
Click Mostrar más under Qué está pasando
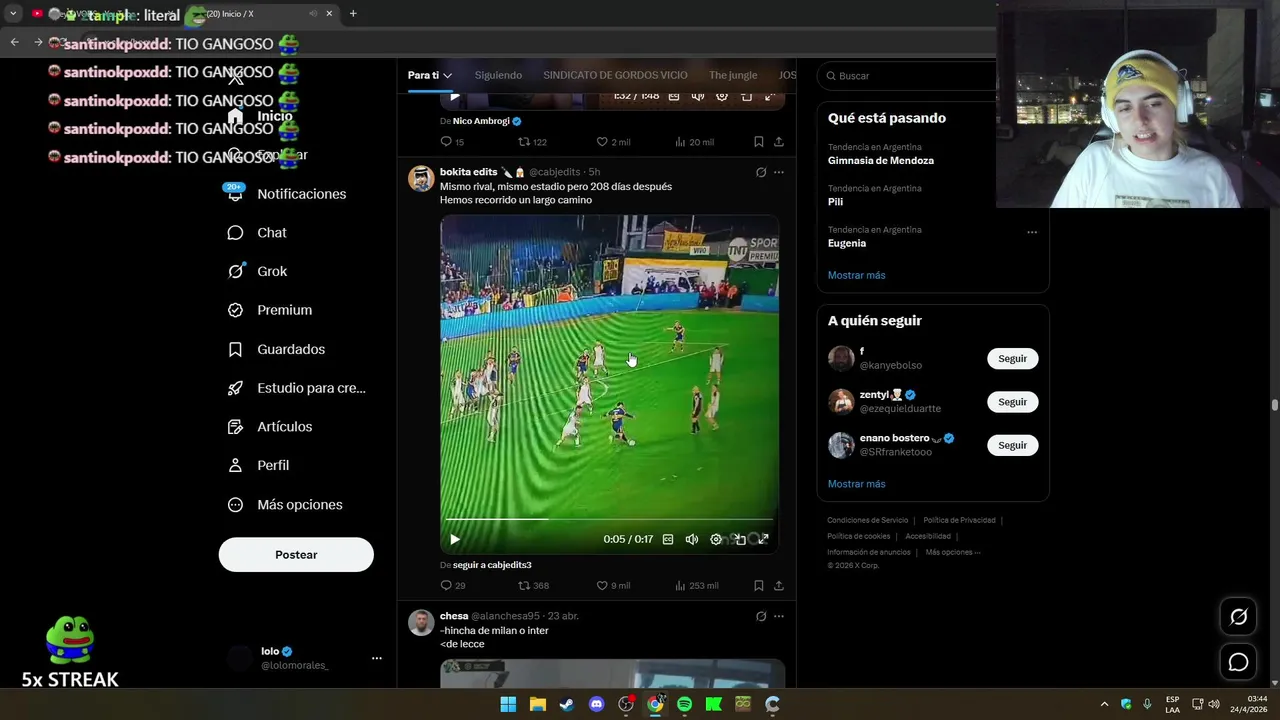(856, 275)
